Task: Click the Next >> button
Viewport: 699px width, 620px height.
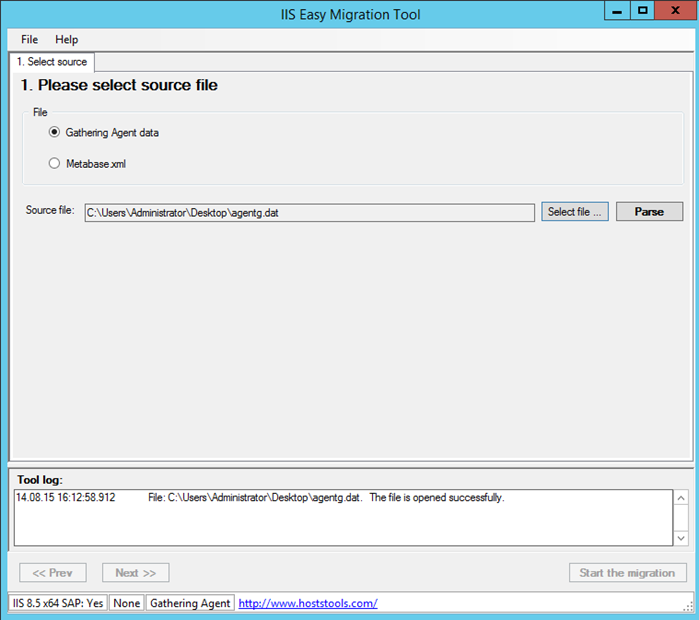Action: point(136,573)
